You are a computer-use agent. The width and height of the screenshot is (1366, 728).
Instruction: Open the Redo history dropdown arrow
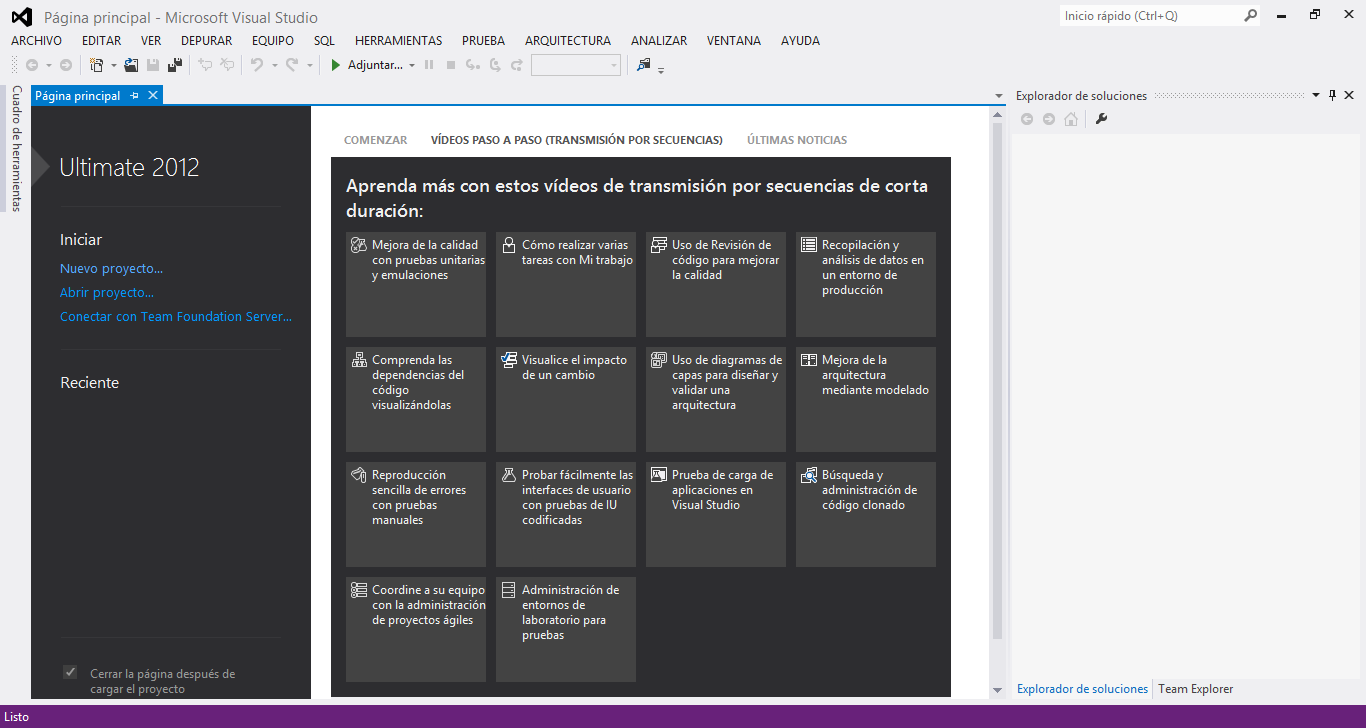pyautogui.click(x=310, y=66)
